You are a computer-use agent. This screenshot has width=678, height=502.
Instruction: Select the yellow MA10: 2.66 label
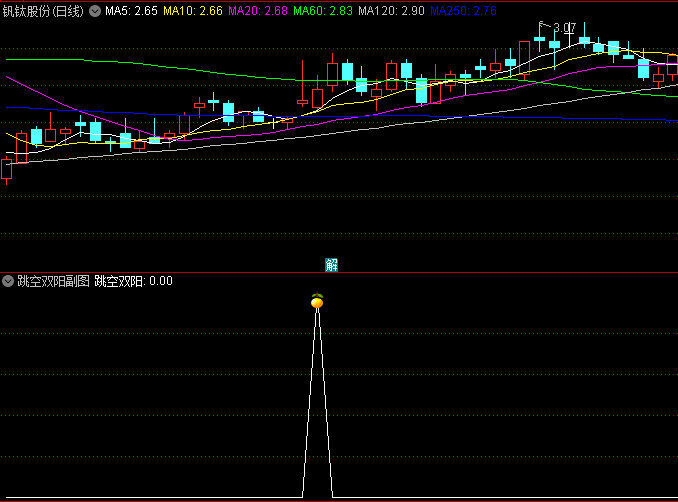(x=193, y=11)
